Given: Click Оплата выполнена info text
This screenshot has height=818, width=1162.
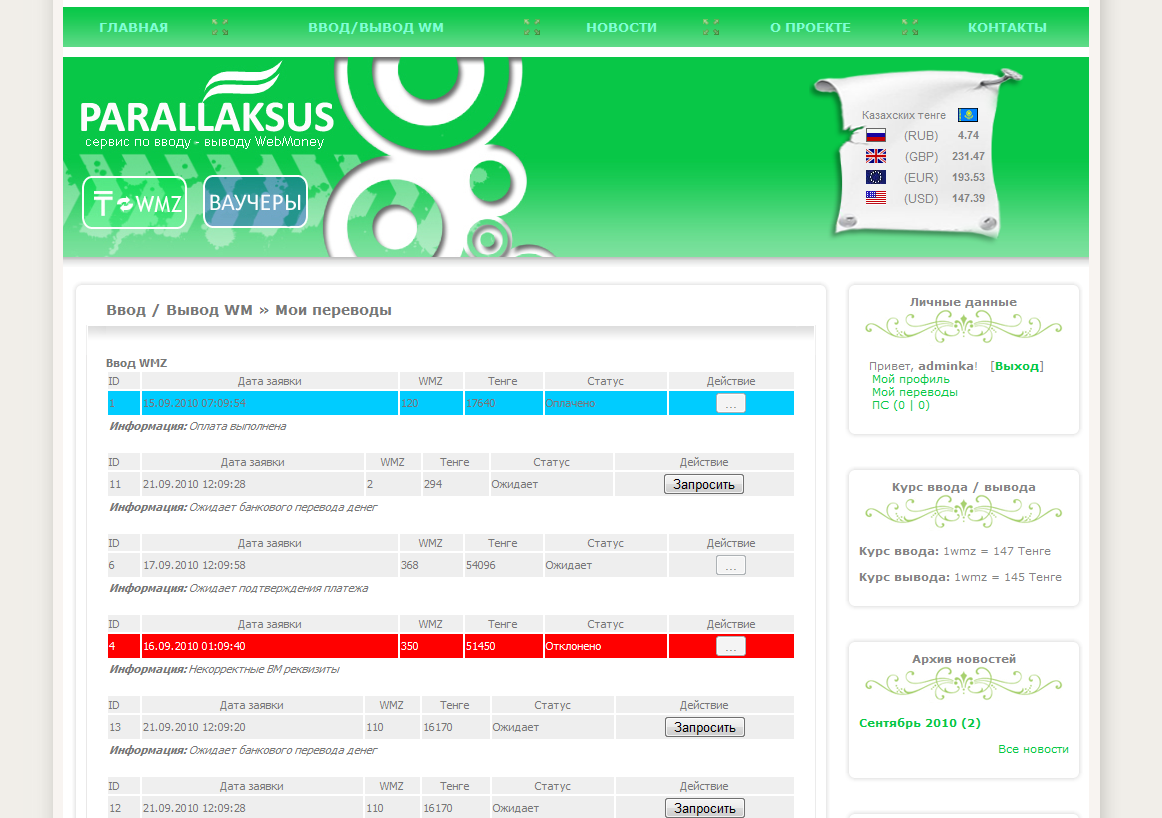Looking at the screenshot, I should (x=237, y=426).
